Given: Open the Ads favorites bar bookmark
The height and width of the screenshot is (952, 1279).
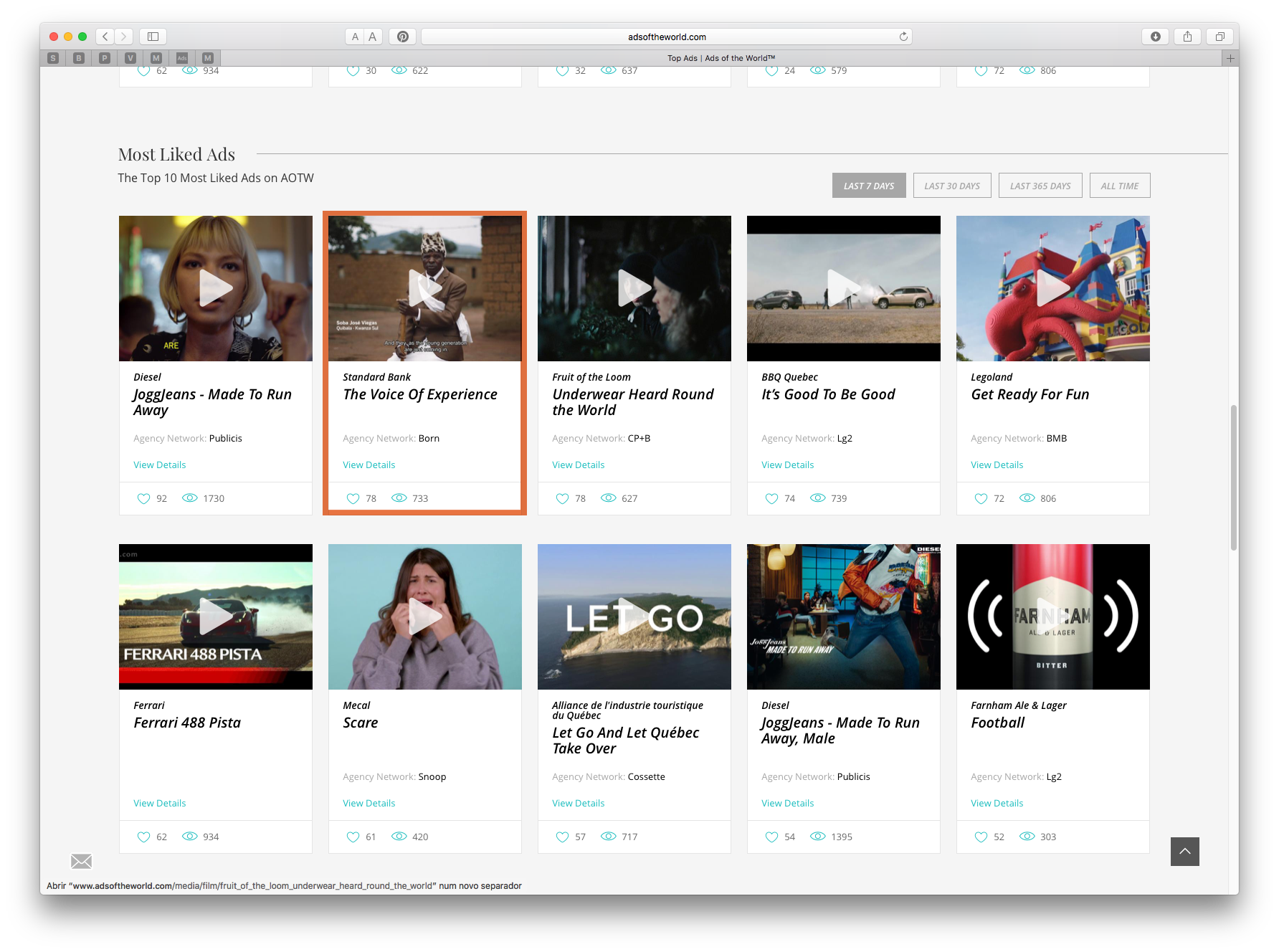Looking at the screenshot, I should pyautogui.click(x=182, y=58).
